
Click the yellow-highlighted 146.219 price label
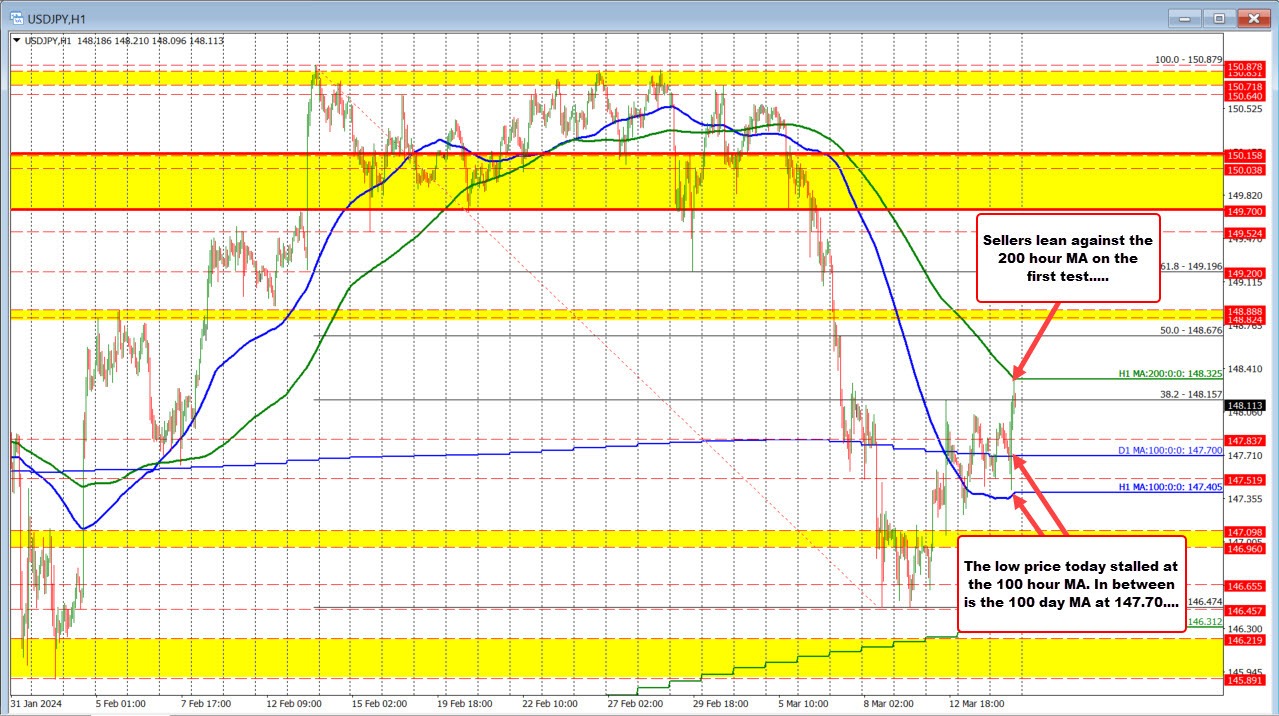(x=1246, y=640)
